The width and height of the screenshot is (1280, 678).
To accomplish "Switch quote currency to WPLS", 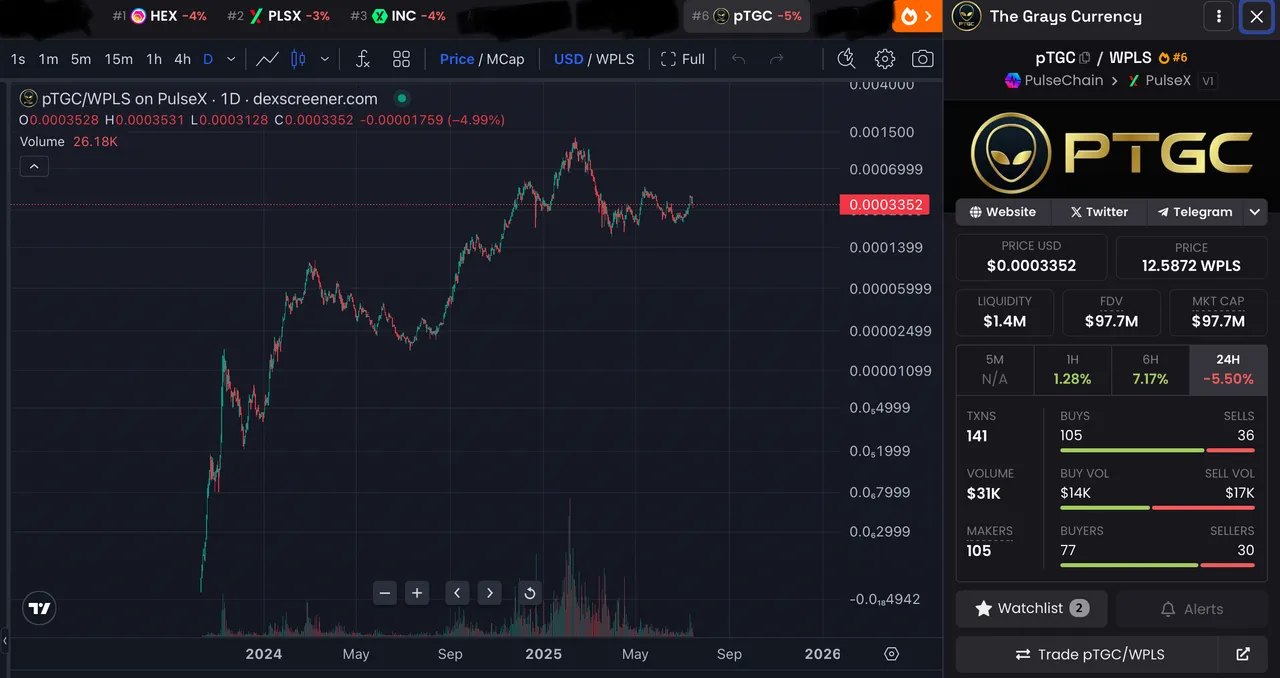I will click(615, 59).
